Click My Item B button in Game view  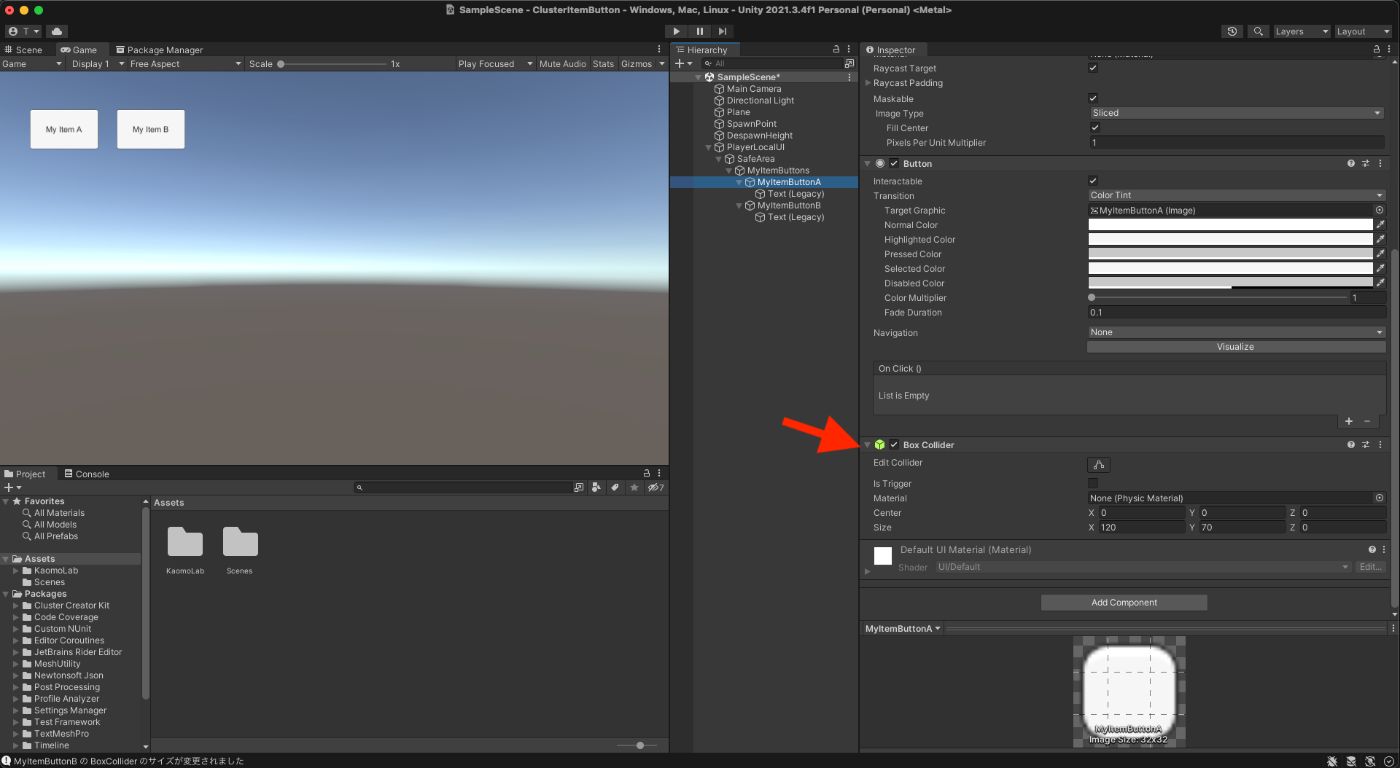pyautogui.click(x=151, y=129)
